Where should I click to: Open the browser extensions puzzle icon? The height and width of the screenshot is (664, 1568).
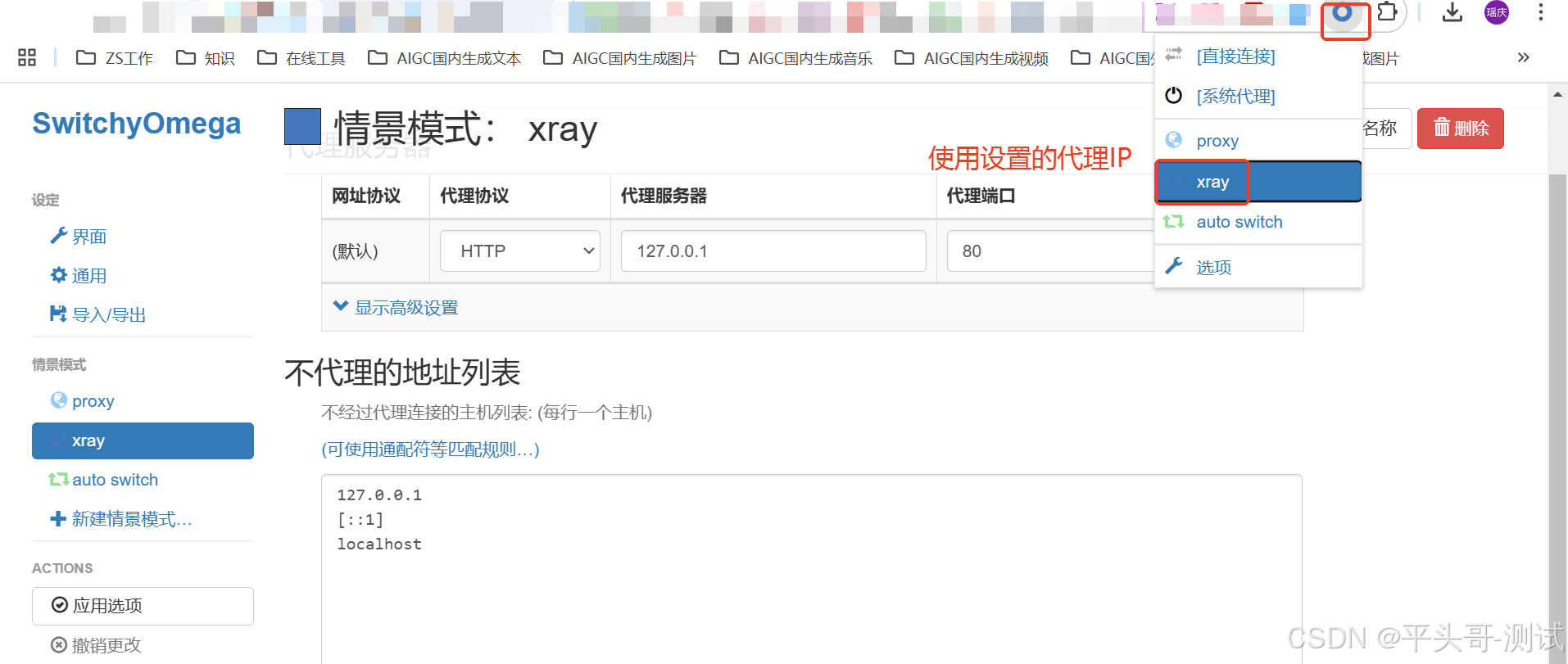1387,12
